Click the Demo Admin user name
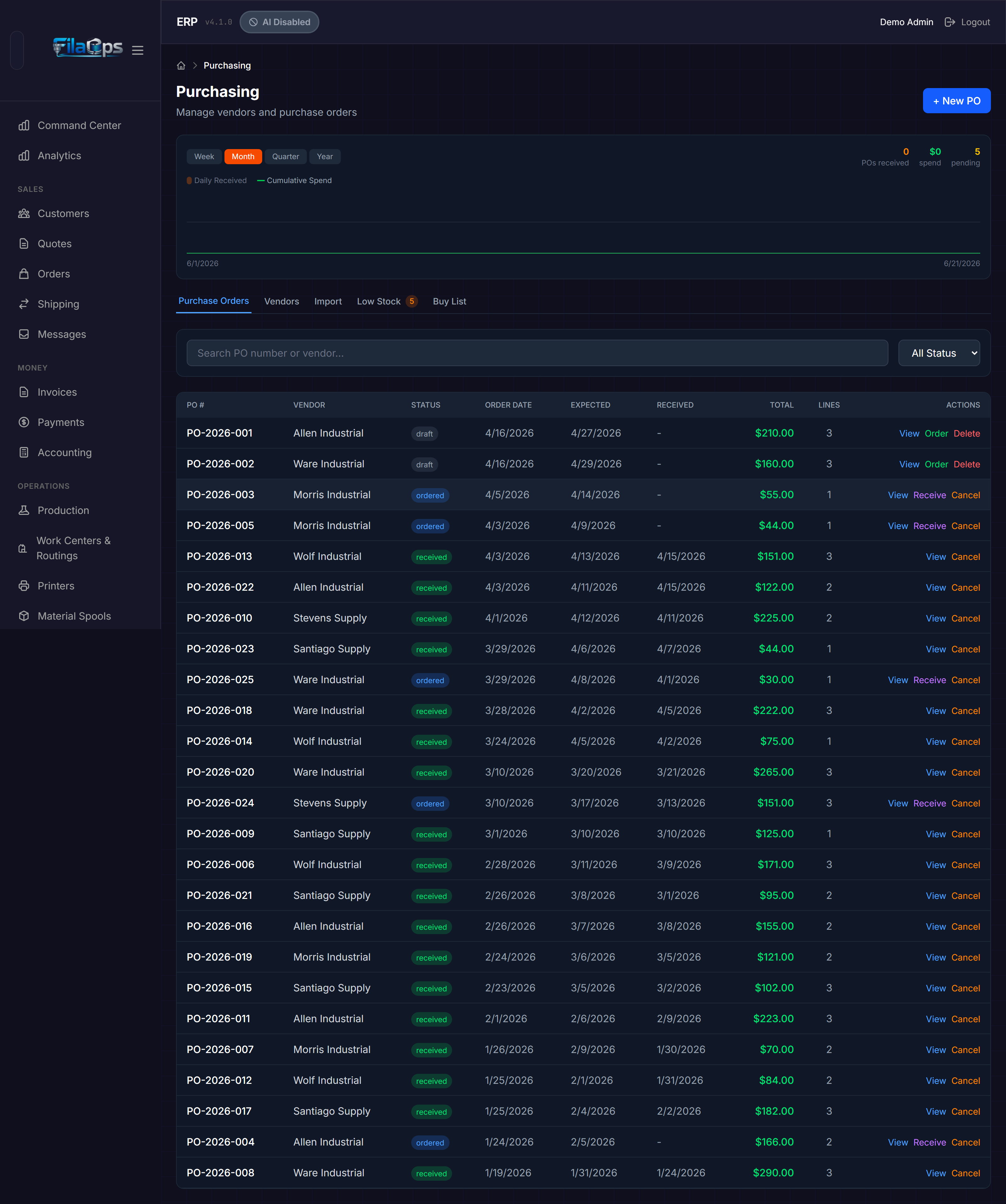 click(x=906, y=22)
